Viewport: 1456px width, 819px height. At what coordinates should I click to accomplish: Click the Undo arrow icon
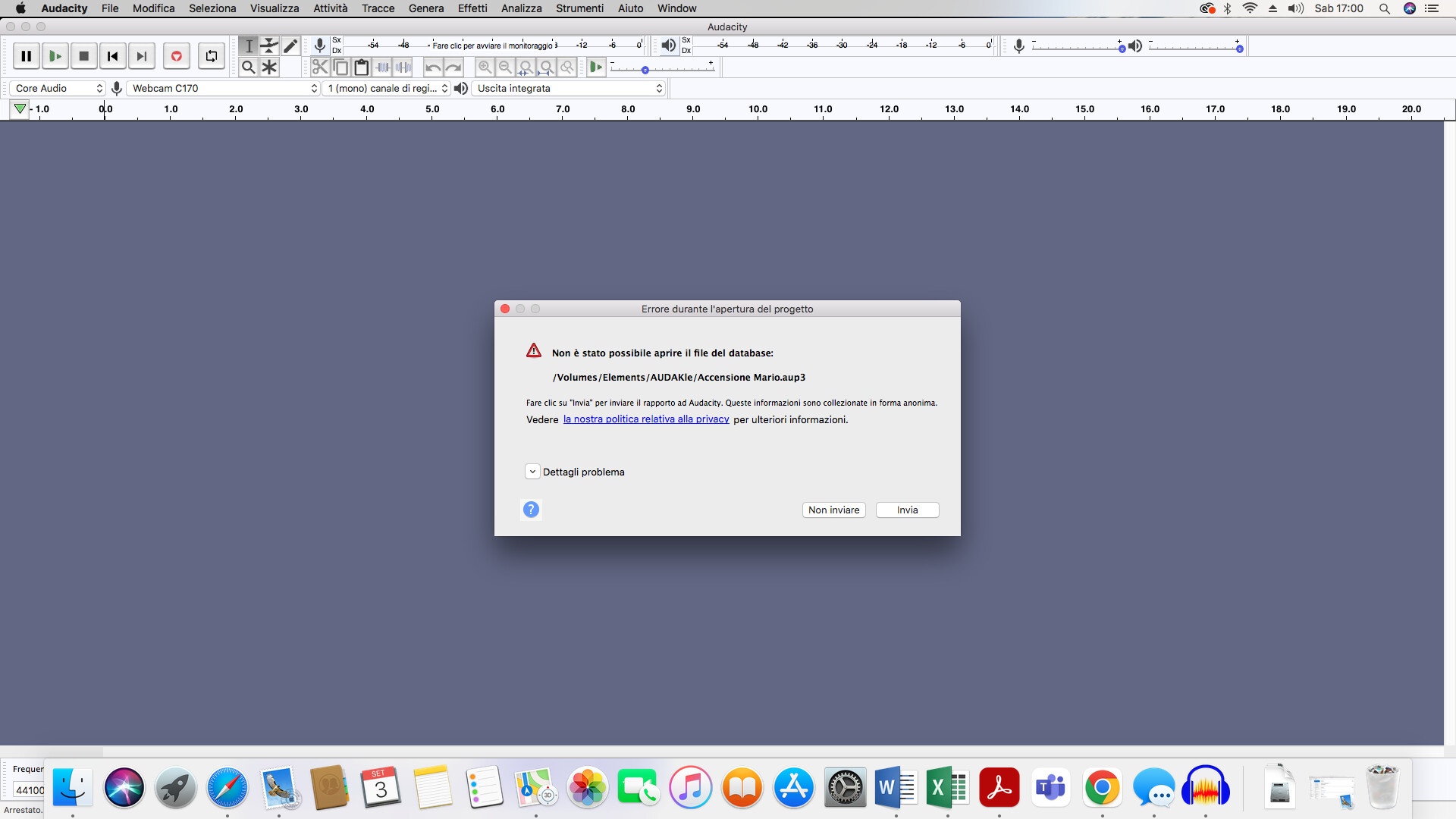433,67
